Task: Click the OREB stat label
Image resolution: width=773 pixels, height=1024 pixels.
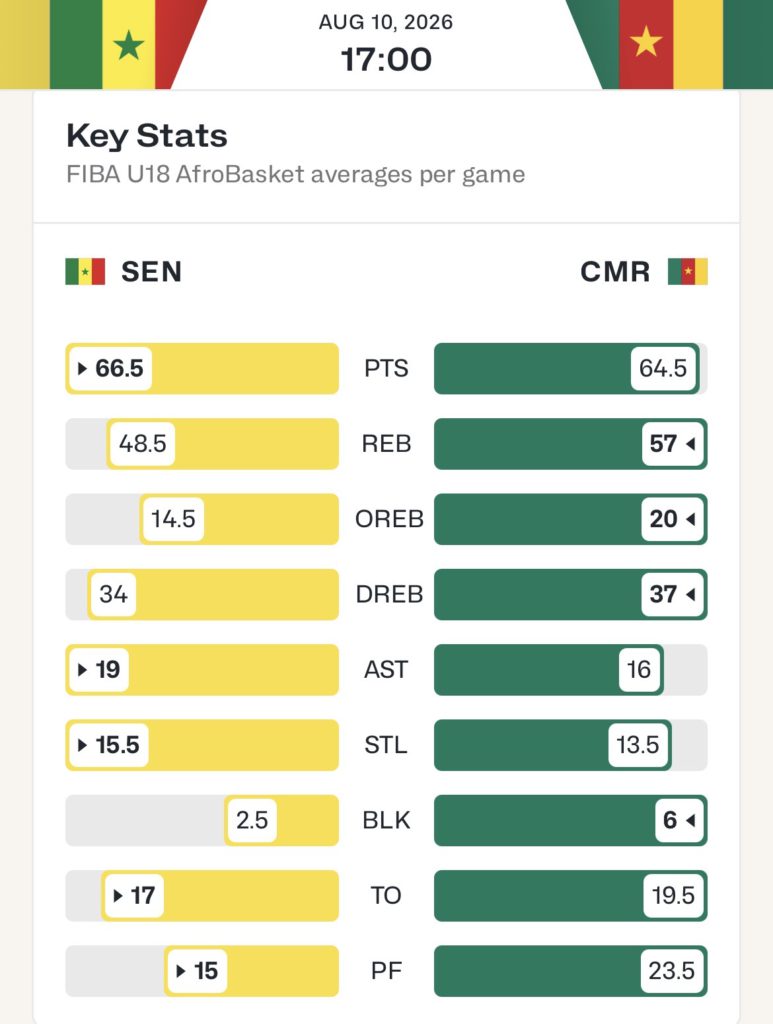Action: pos(389,519)
